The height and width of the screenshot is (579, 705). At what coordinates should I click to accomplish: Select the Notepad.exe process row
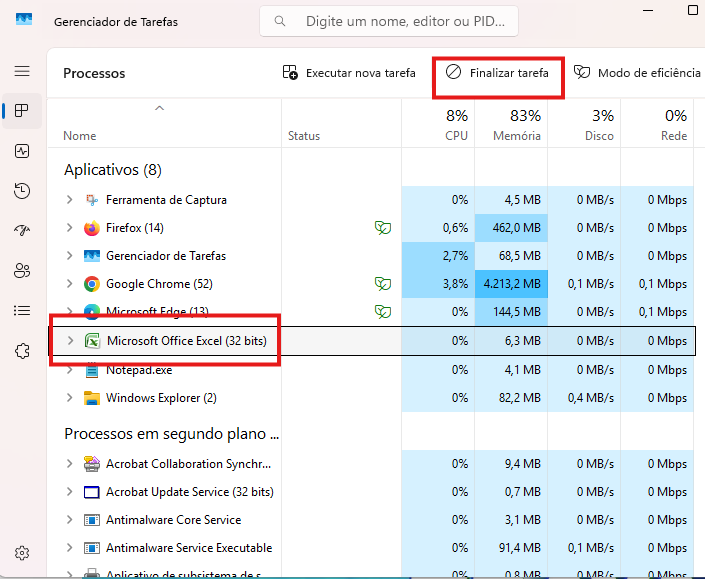pyautogui.click(x=370, y=370)
